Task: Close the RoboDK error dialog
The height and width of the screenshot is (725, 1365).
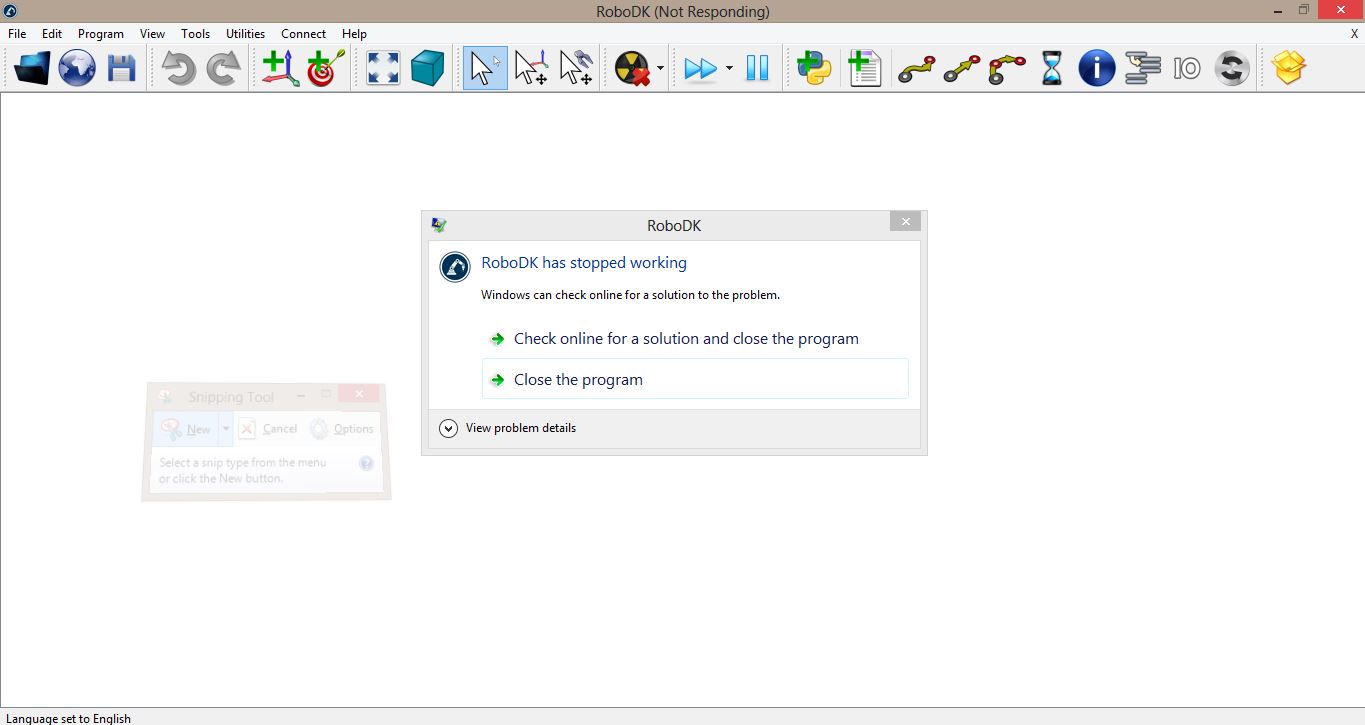Action: [905, 222]
